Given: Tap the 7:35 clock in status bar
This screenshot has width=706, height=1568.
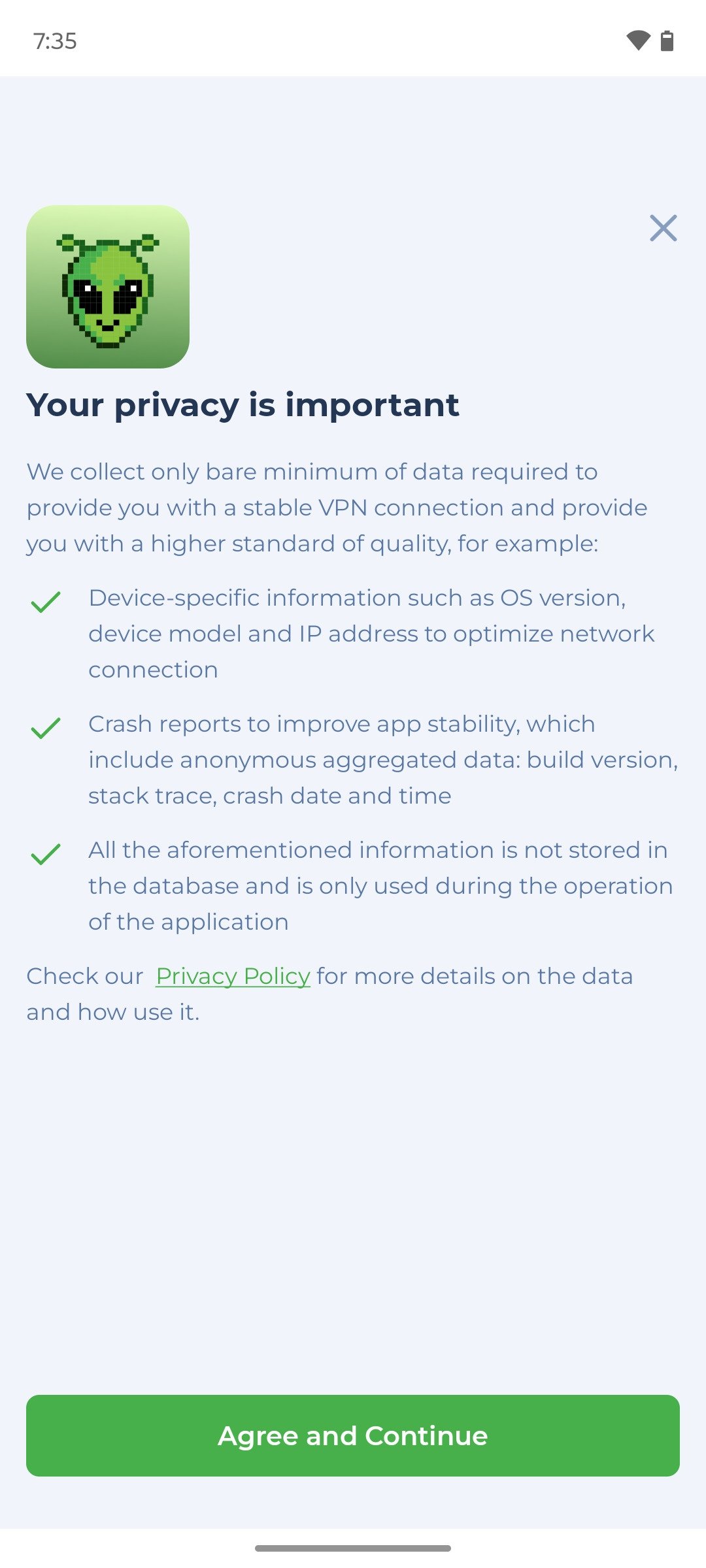Looking at the screenshot, I should pyautogui.click(x=55, y=41).
